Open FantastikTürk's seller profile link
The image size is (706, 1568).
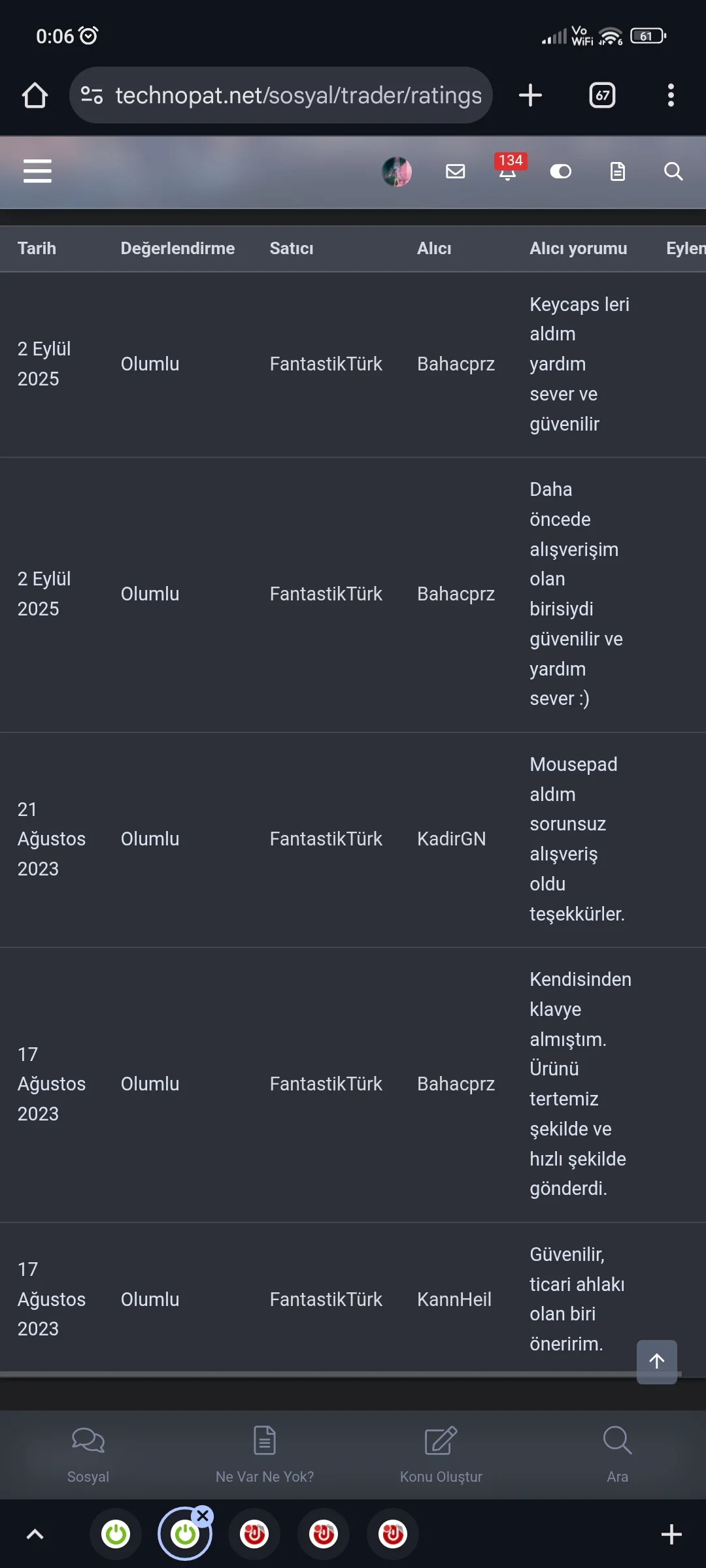[326, 364]
